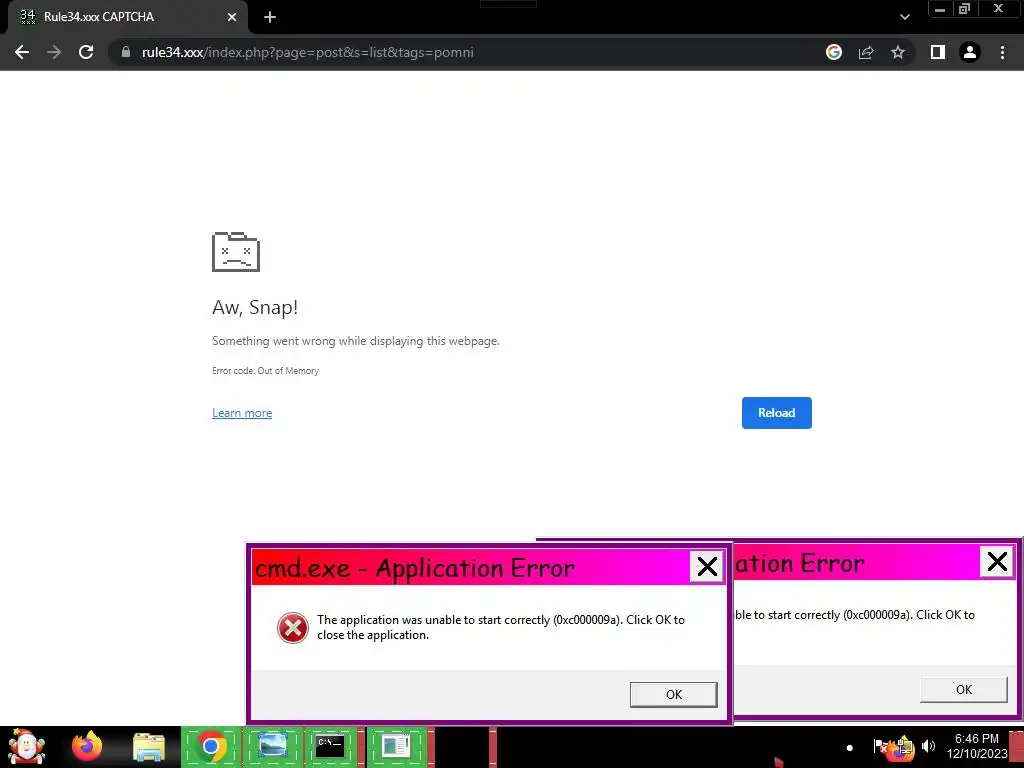
Task: Expand the tab search chevron
Action: click(x=904, y=17)
